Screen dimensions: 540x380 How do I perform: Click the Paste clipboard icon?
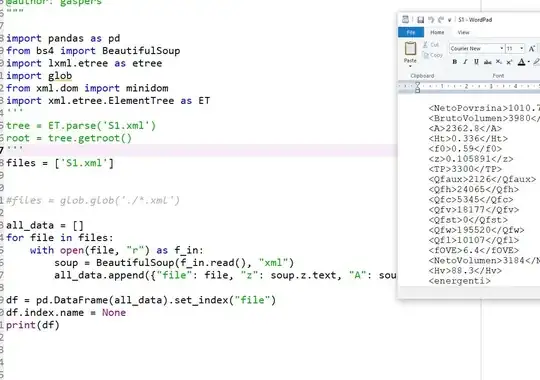[410, 49]
